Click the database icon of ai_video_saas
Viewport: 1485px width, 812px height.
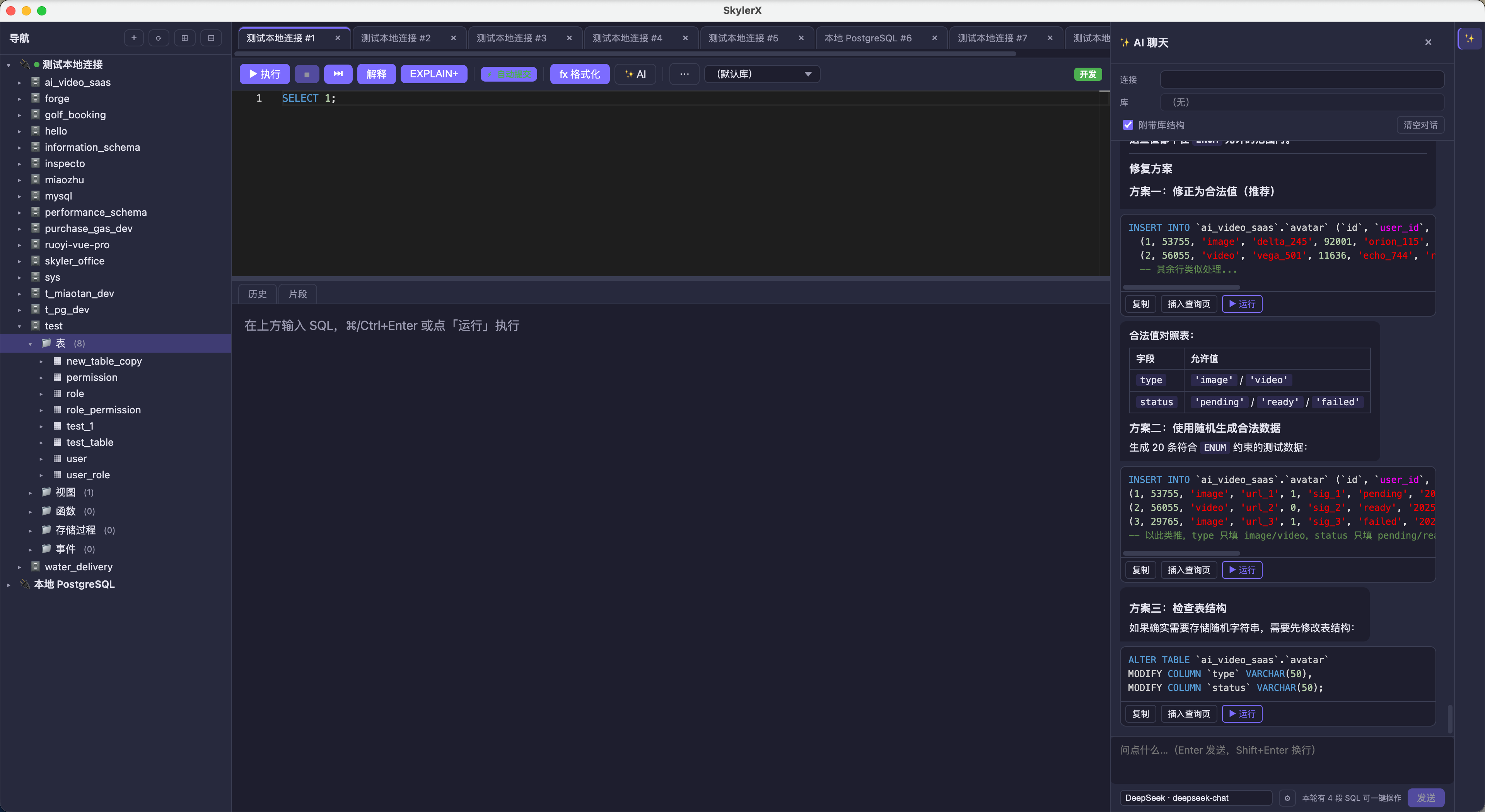35,82
